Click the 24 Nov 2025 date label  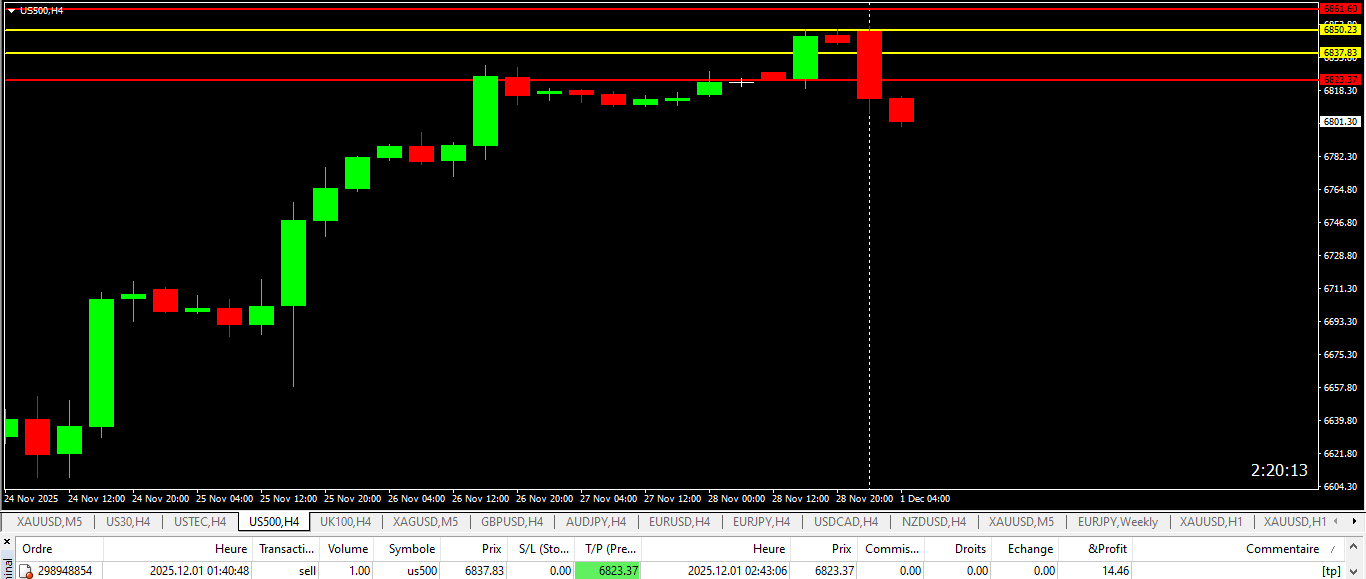click(31, 498)
